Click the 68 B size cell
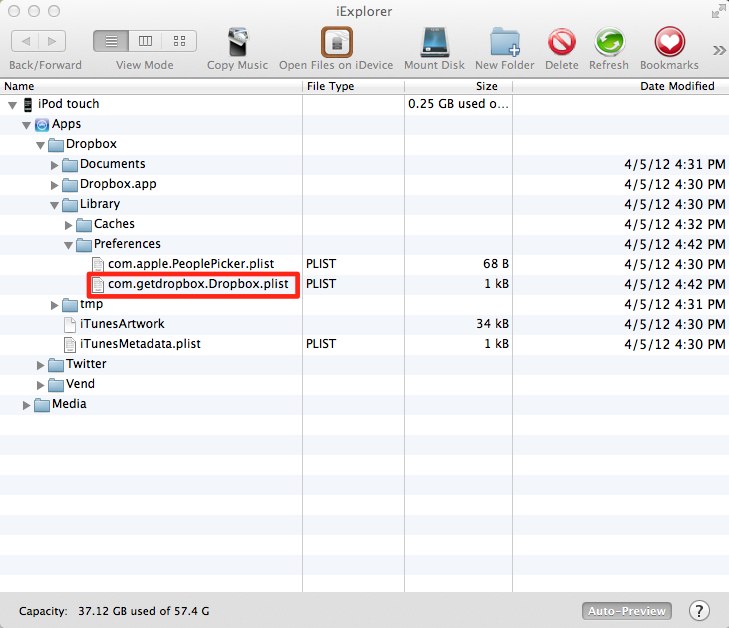Viewport: 729px width, 628px height. (x=496, y=264)
